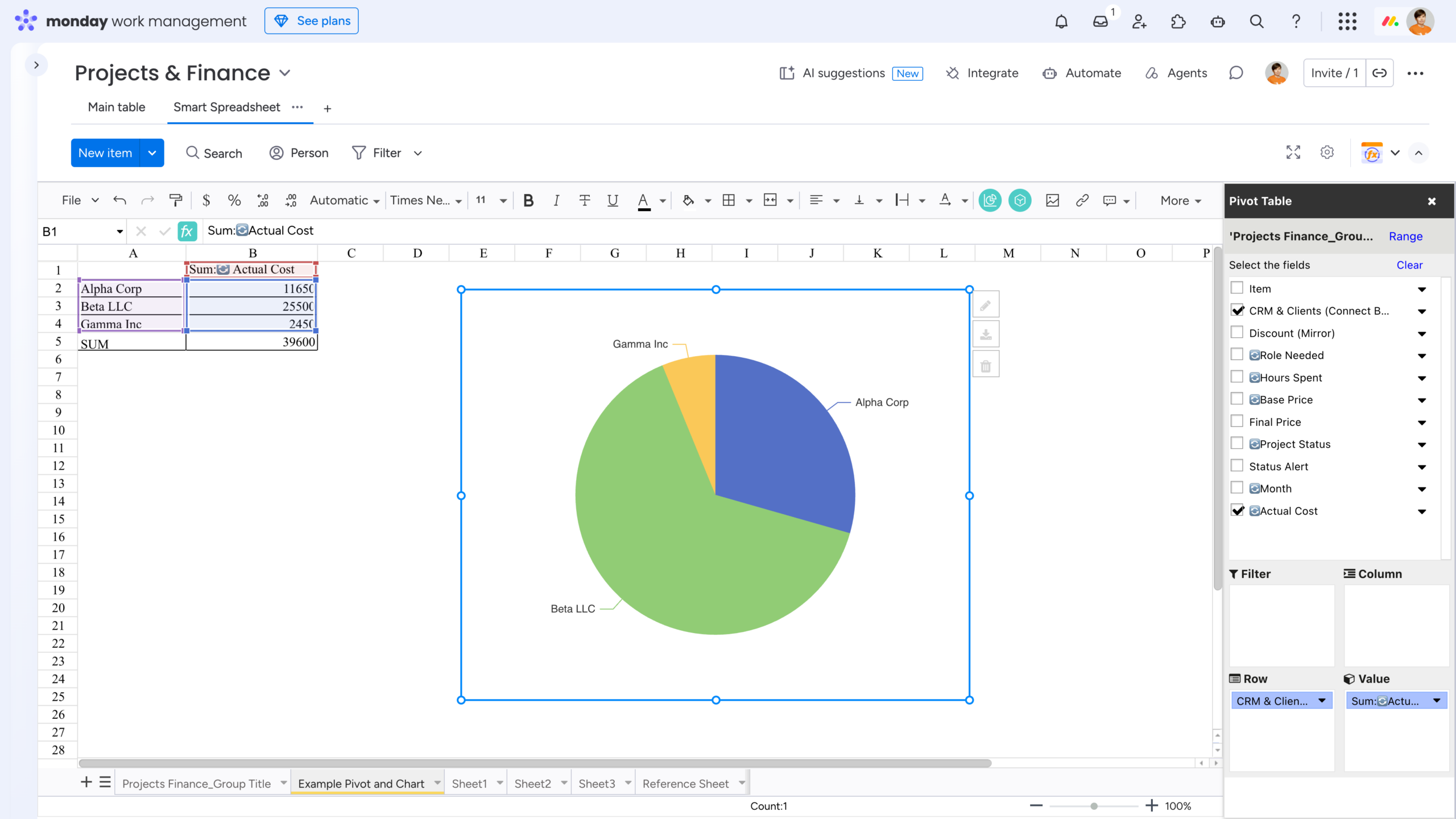Check the Hours Spent field

[1236, 377]
